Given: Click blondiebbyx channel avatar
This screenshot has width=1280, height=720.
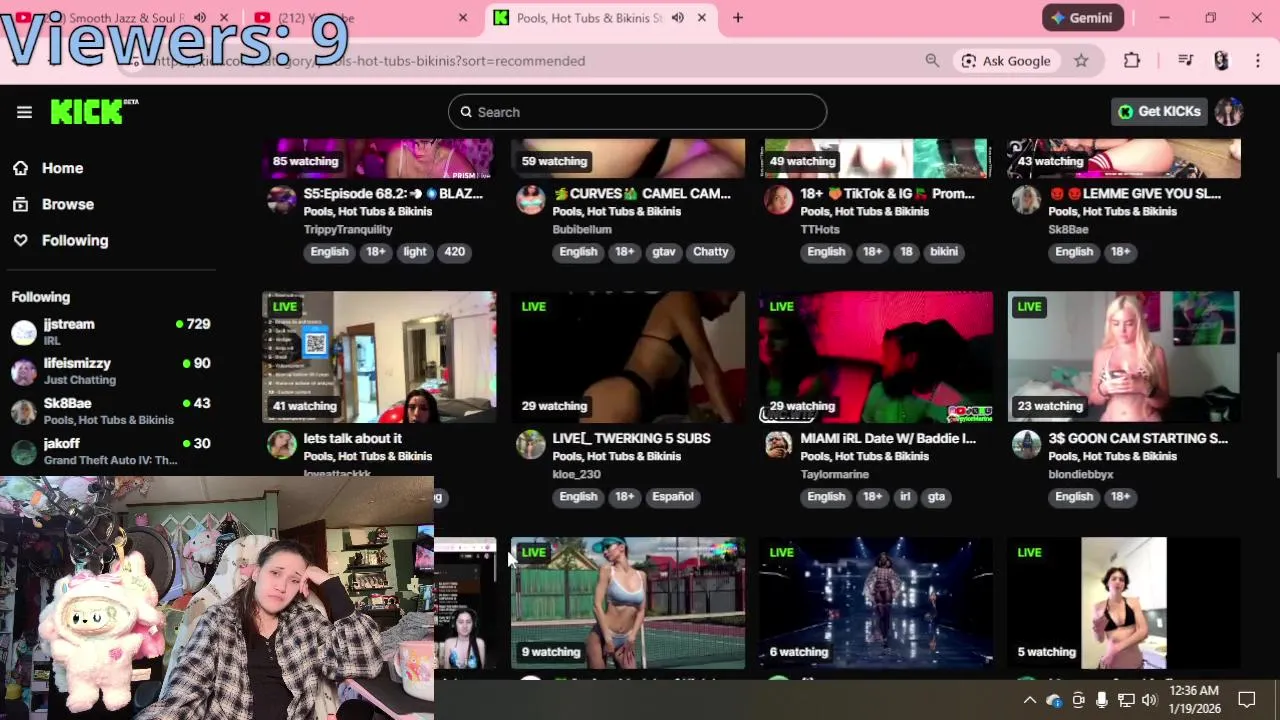Looking at the screenshot, I should click(x=1026, y=445).
